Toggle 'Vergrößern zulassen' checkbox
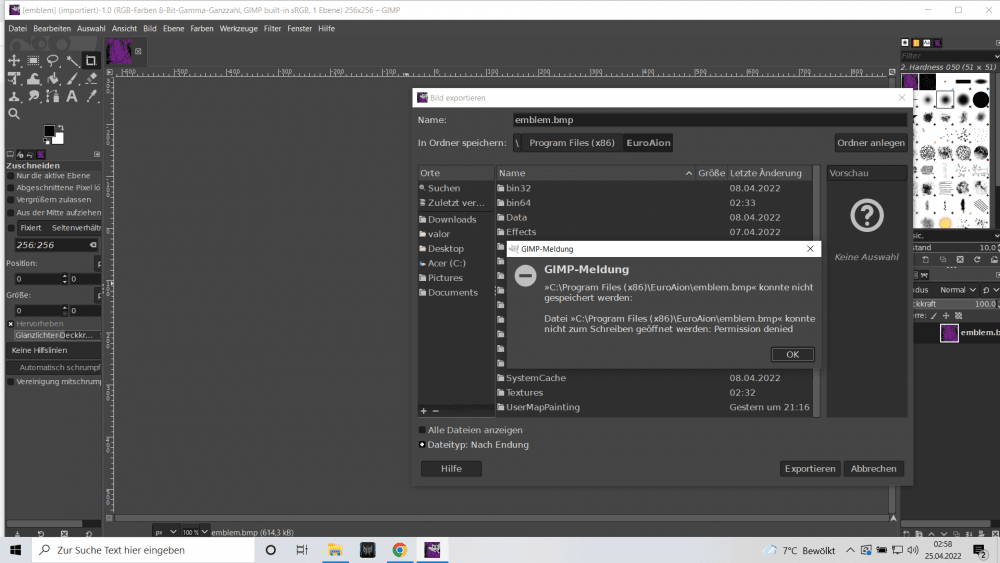1000x563 pixels. (x=11, y=200)
